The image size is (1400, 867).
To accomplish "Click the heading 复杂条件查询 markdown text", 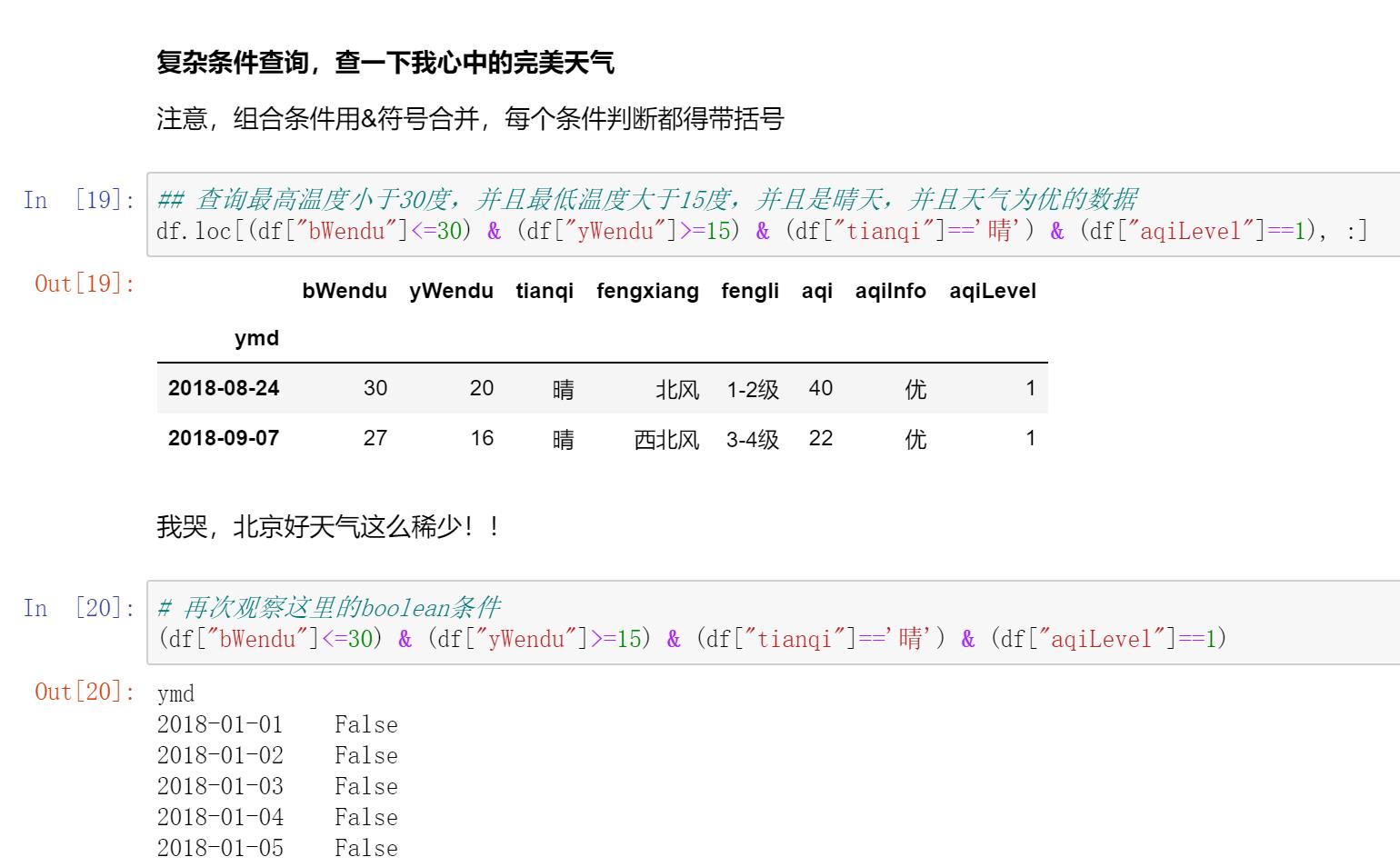I will 385,63.
